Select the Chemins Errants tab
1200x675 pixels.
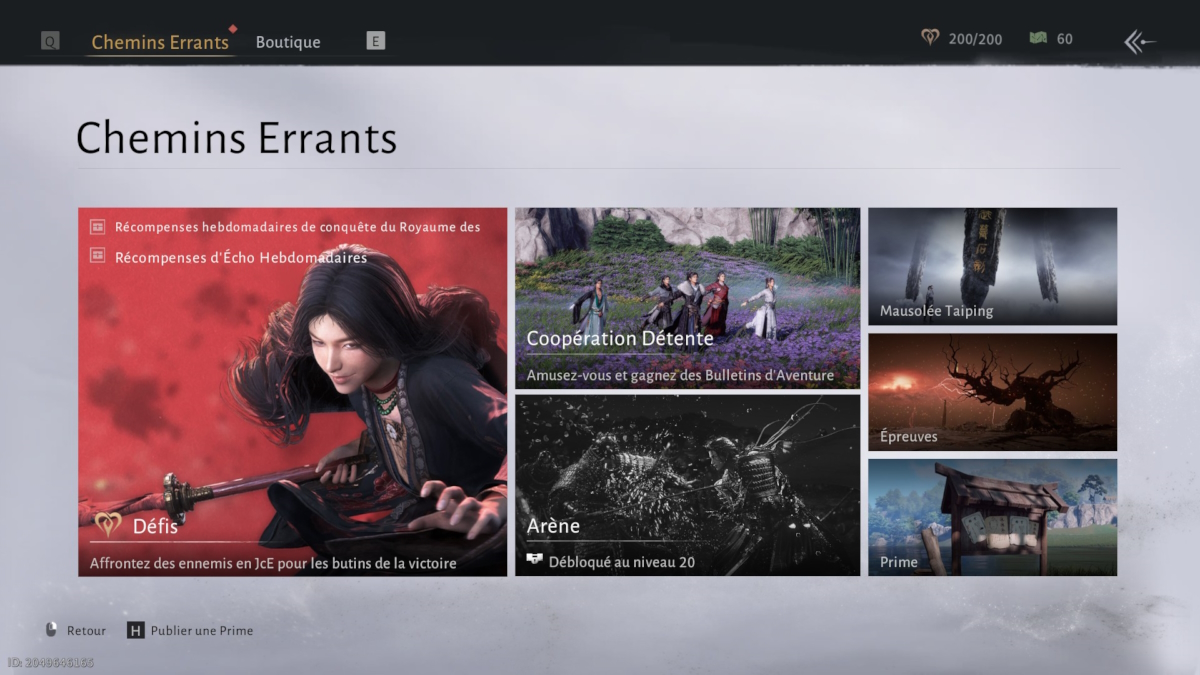[160, 42]
